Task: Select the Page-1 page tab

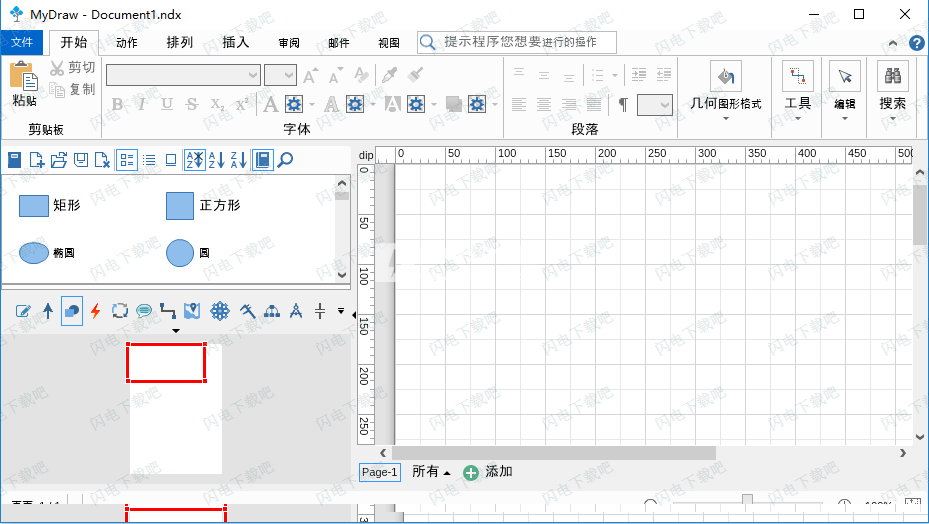Action: (x=379, y=472)
